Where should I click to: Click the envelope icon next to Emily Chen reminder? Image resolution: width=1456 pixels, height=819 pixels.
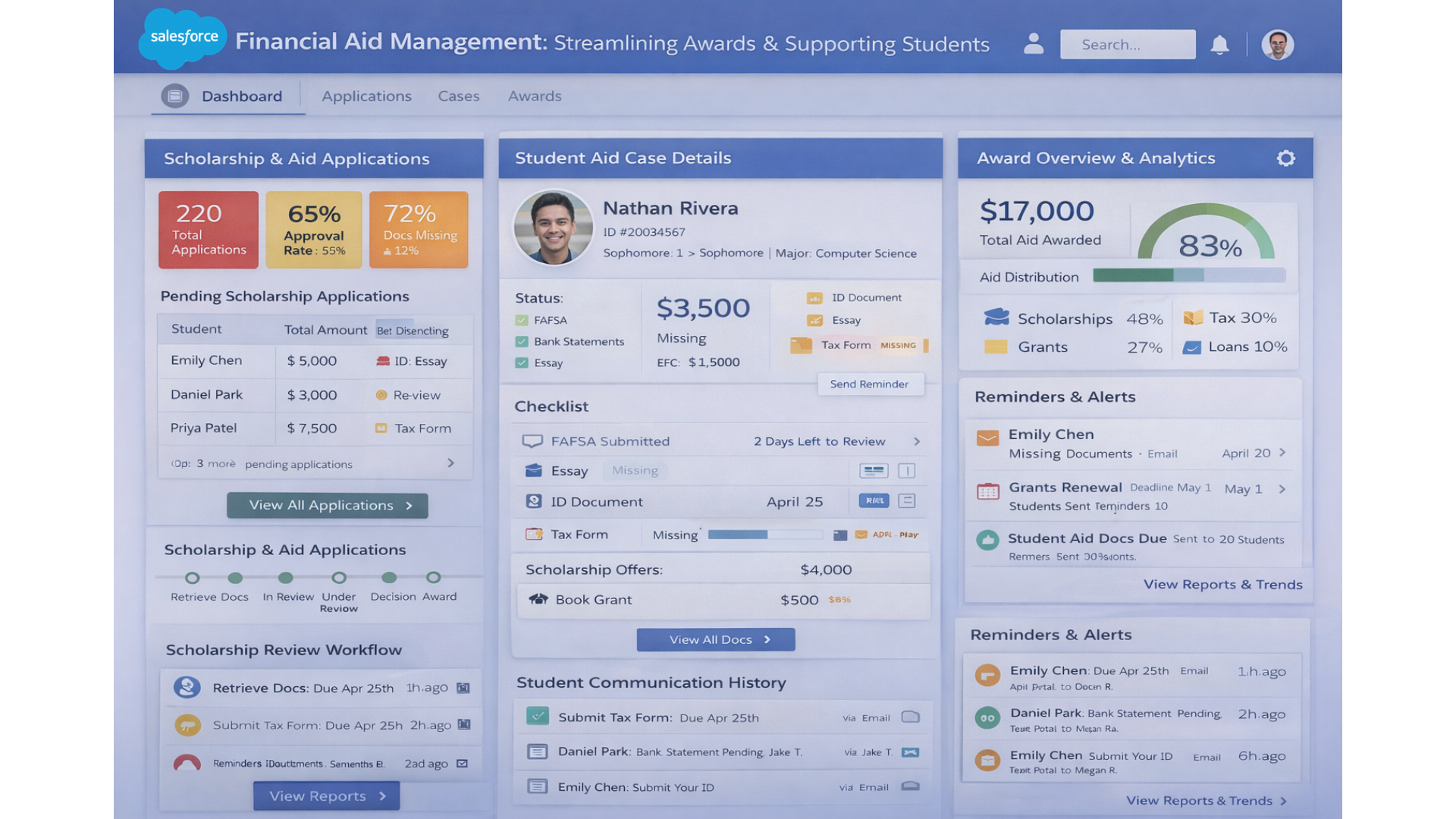coord(987,437)
